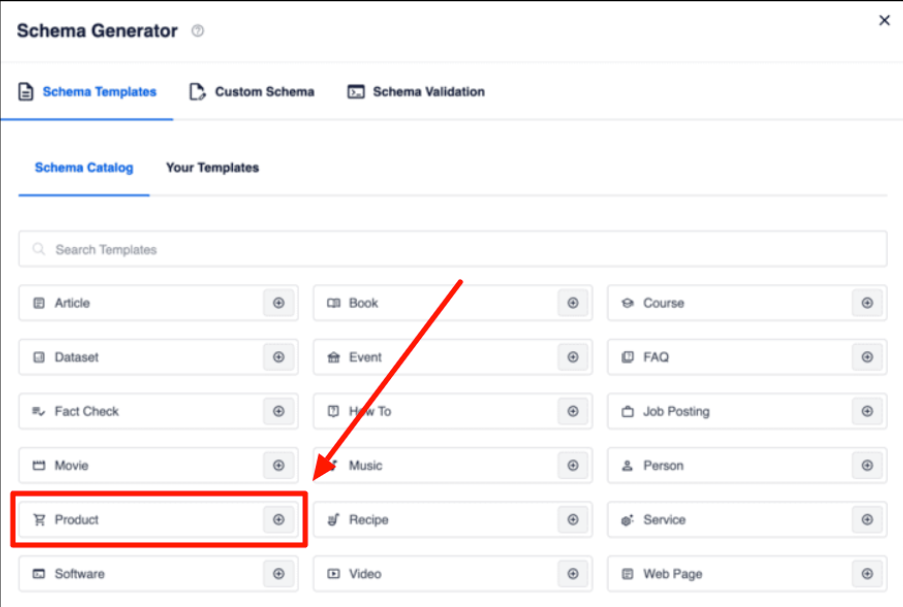Click the plus icon for Book
Screen dimensions: 903x607
pos(573,303)
